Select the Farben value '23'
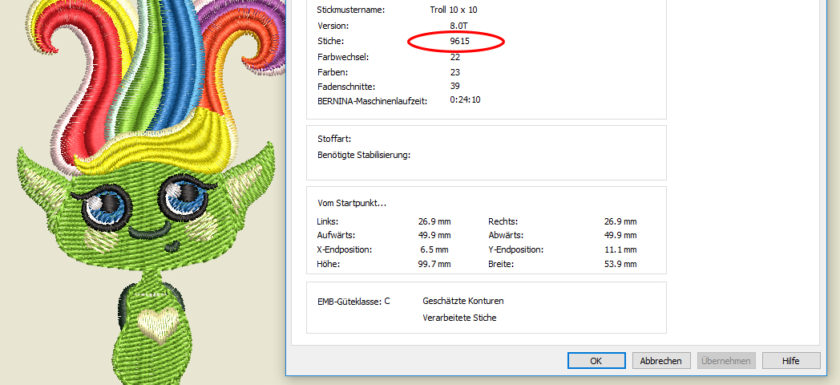The width and height of the screenshot is (840, 385). point(455,72)
